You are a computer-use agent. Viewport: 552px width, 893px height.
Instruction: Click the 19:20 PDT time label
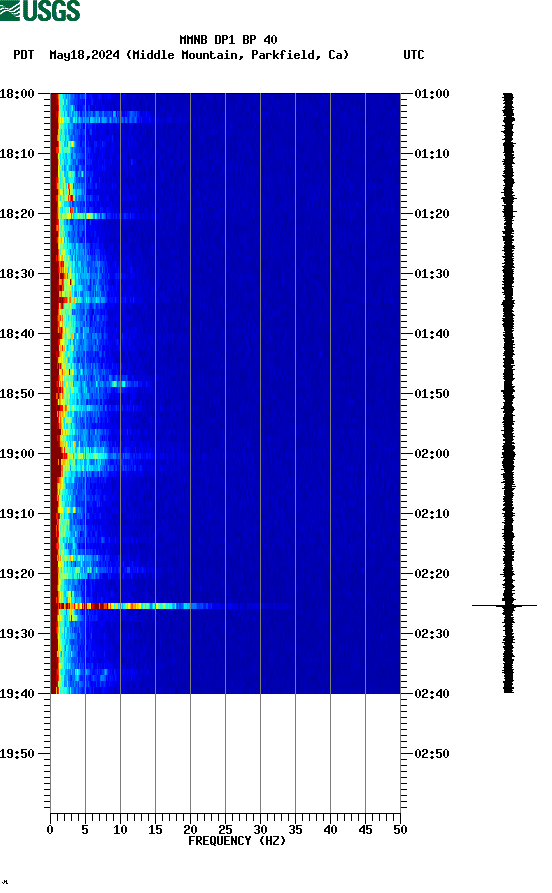pyautogui.click(x=17, y=574)
